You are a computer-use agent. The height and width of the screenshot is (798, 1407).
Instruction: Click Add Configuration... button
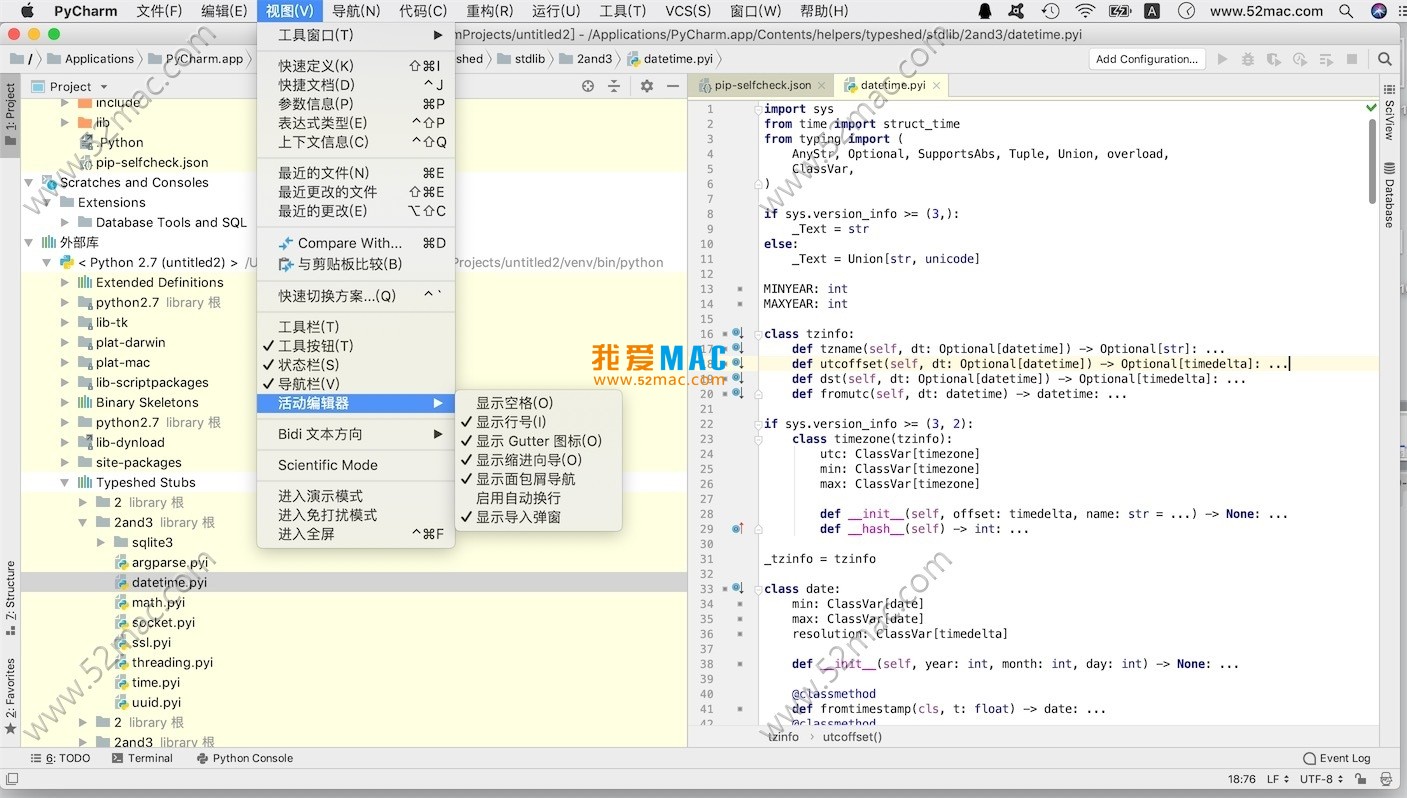click(x=1146, y=59)
